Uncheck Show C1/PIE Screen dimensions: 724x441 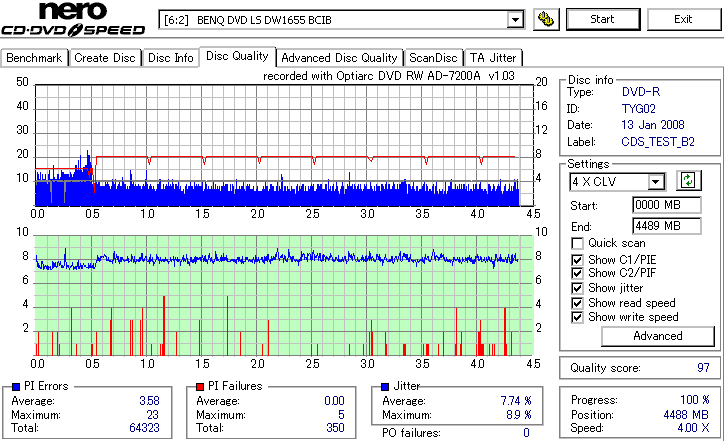point(577,260)
